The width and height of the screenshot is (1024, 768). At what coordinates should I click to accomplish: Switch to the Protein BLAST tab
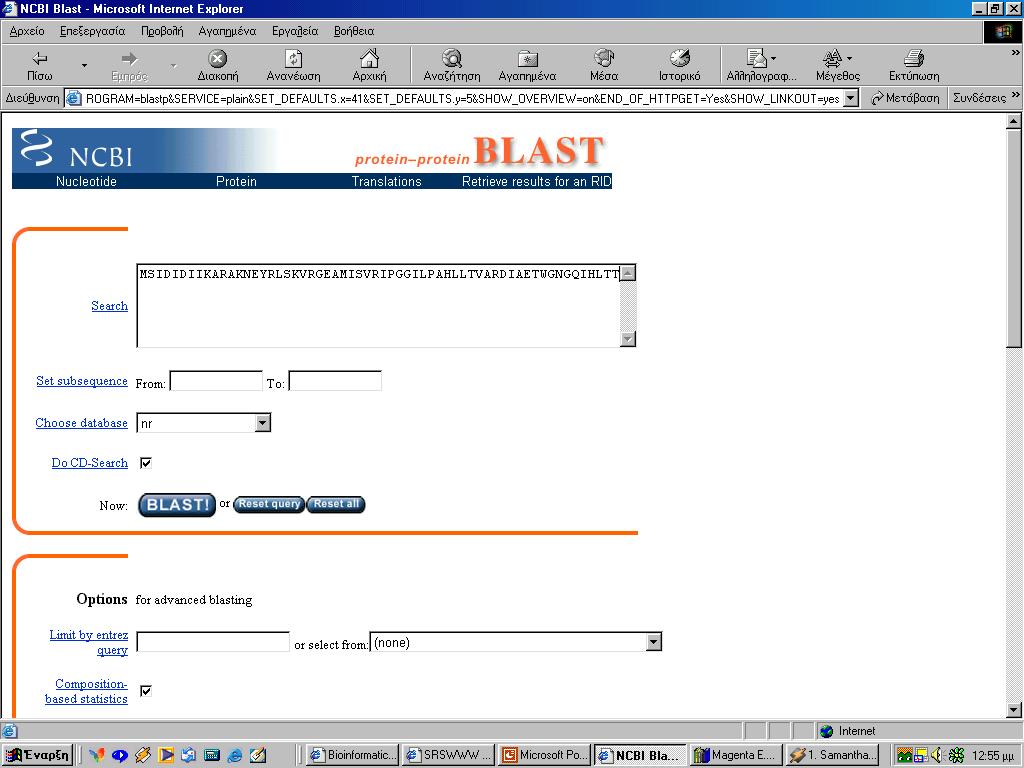[236, 182]
